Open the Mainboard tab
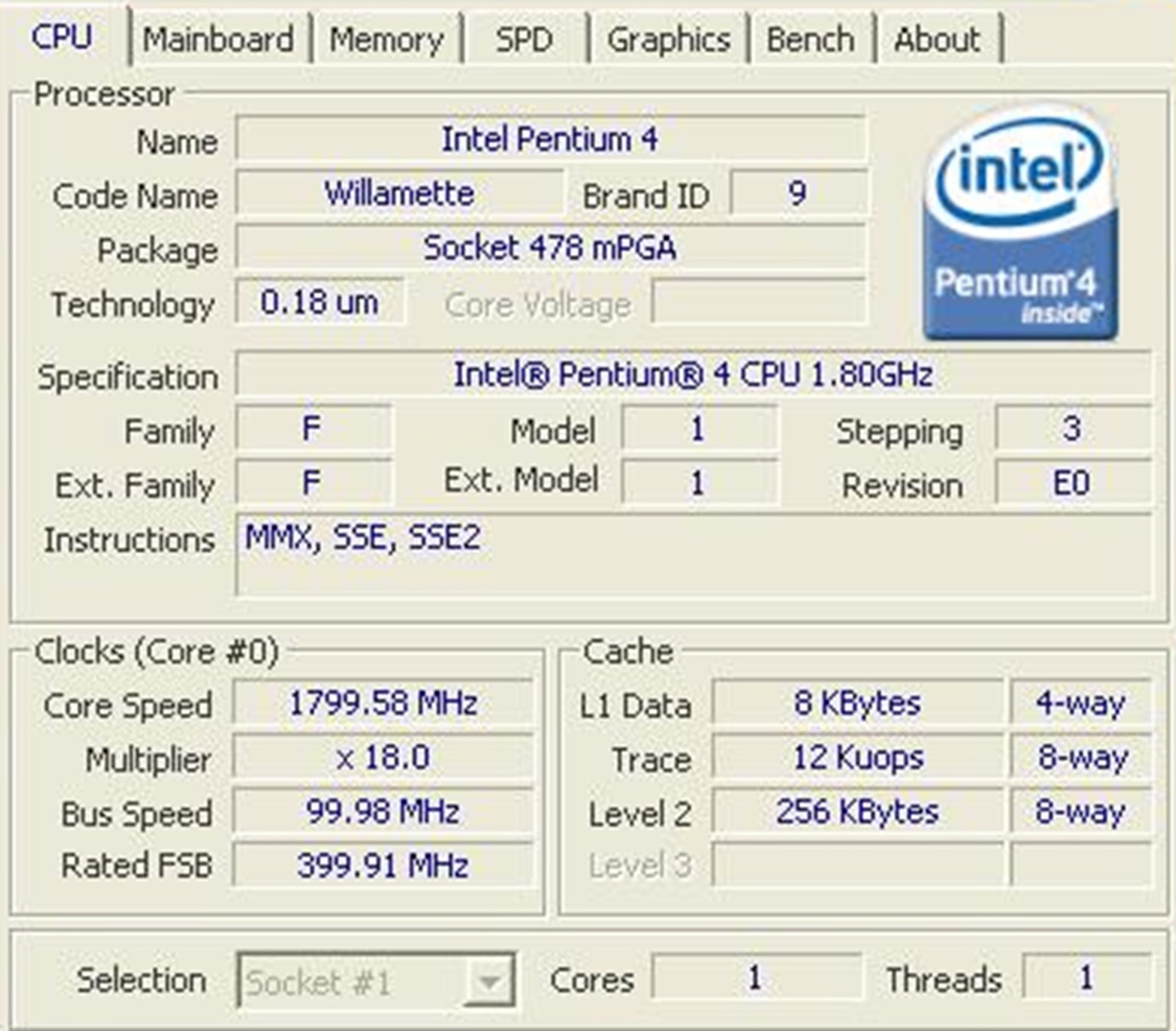Viewport: 1176px width, 1031px height. pyautogui.click(x=218, y=39)
